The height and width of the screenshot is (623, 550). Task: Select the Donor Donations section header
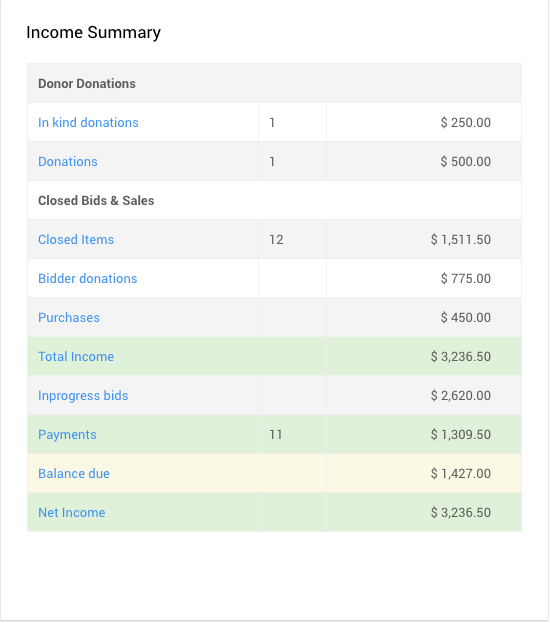coord(87,83)
